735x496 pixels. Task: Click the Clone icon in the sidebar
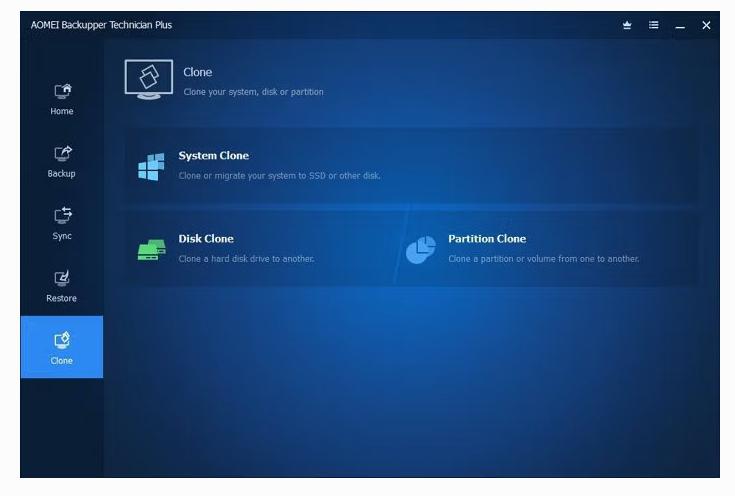tap(62, 340)
